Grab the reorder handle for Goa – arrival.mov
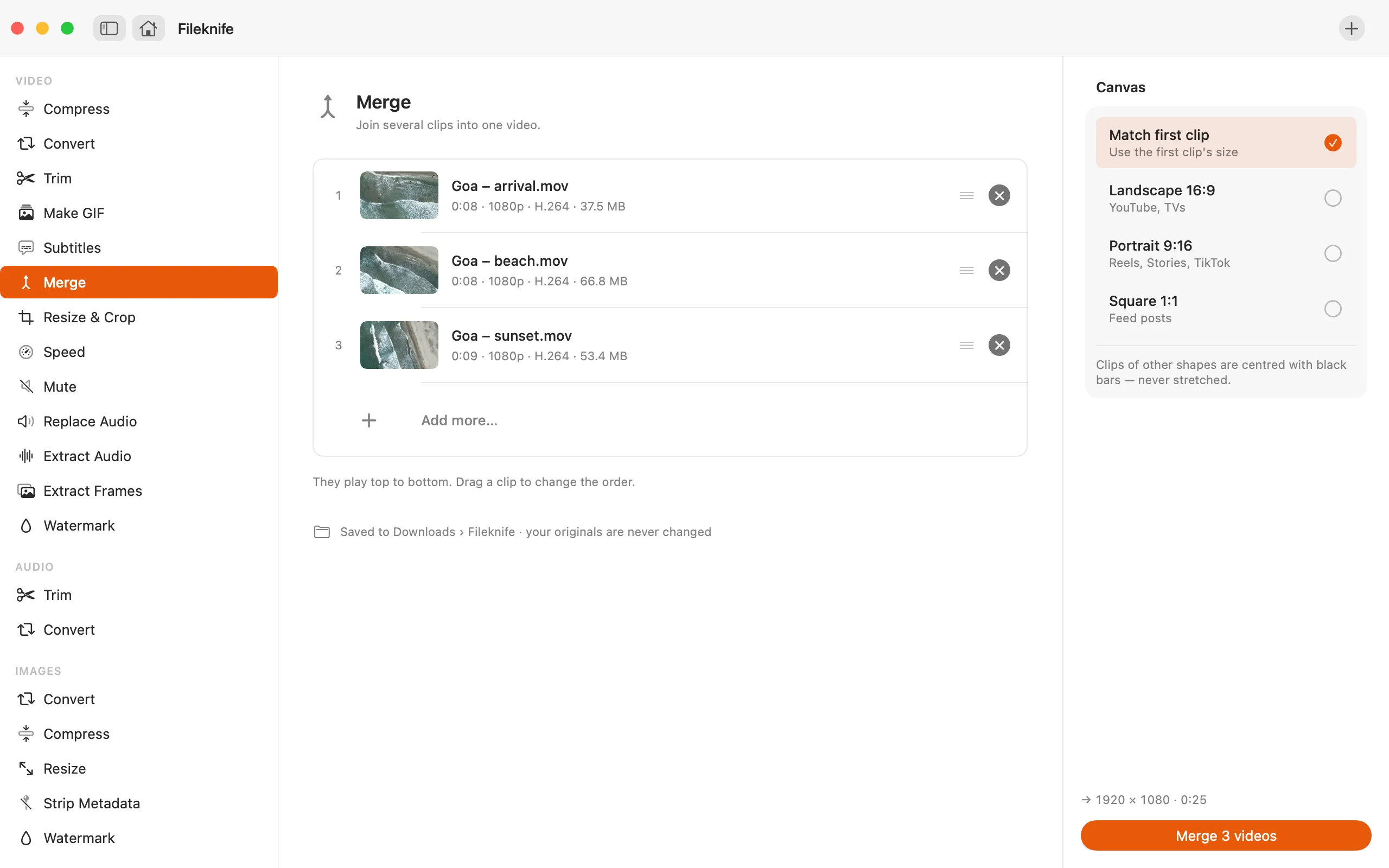Screen dimensions: 1389x868 966,195
